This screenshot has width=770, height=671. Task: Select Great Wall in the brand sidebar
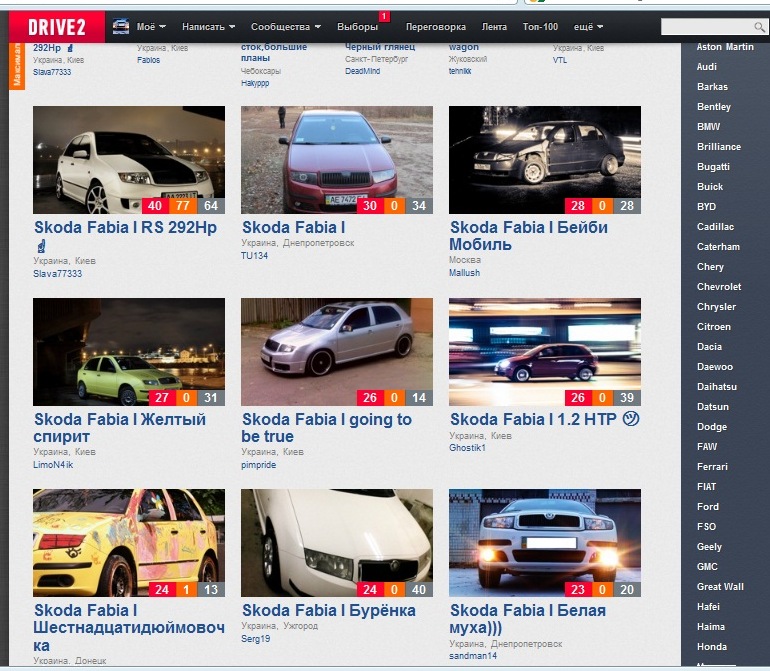tap(720, 587)
